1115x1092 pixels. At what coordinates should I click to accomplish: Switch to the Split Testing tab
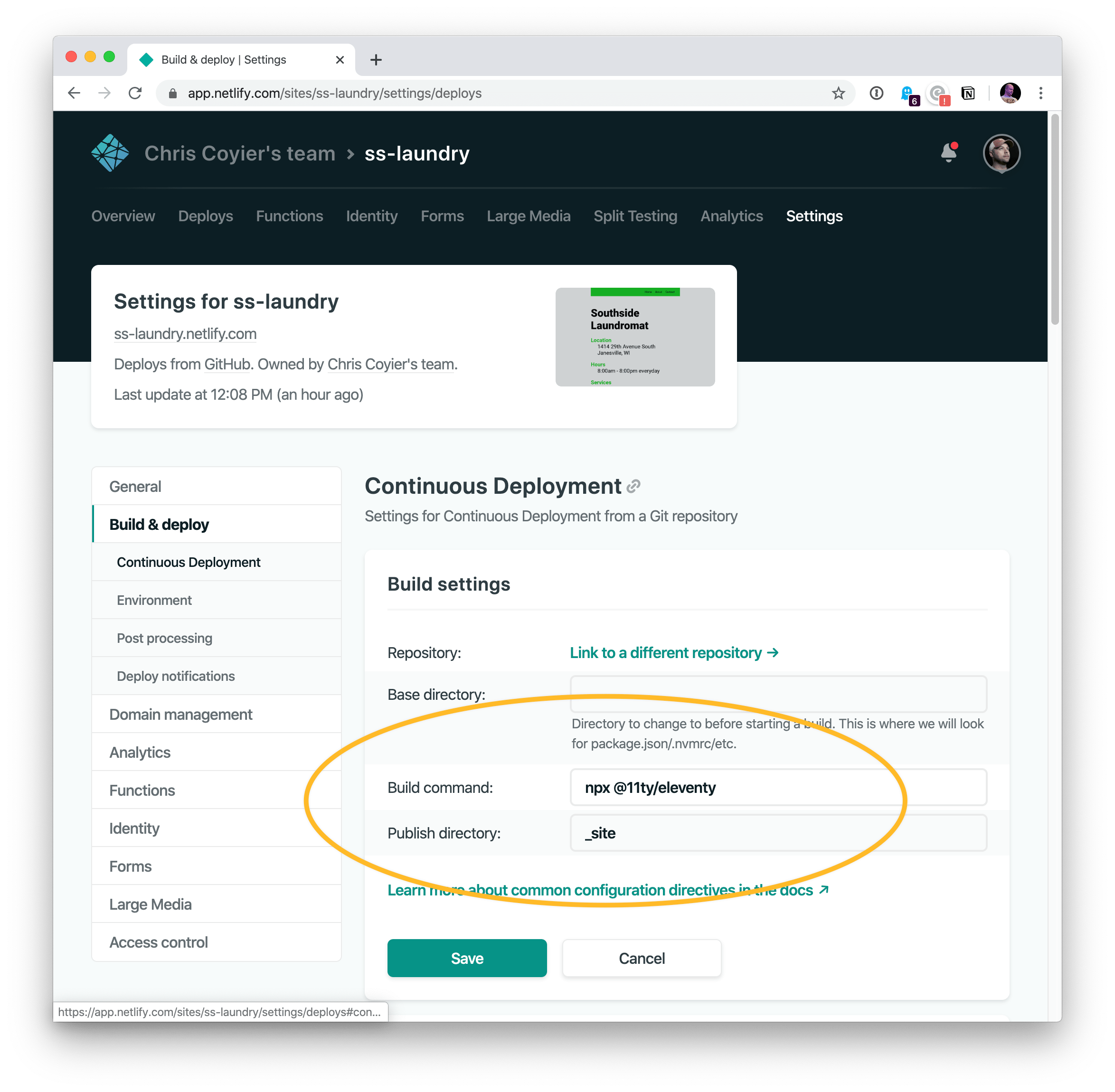pos(635,216)
